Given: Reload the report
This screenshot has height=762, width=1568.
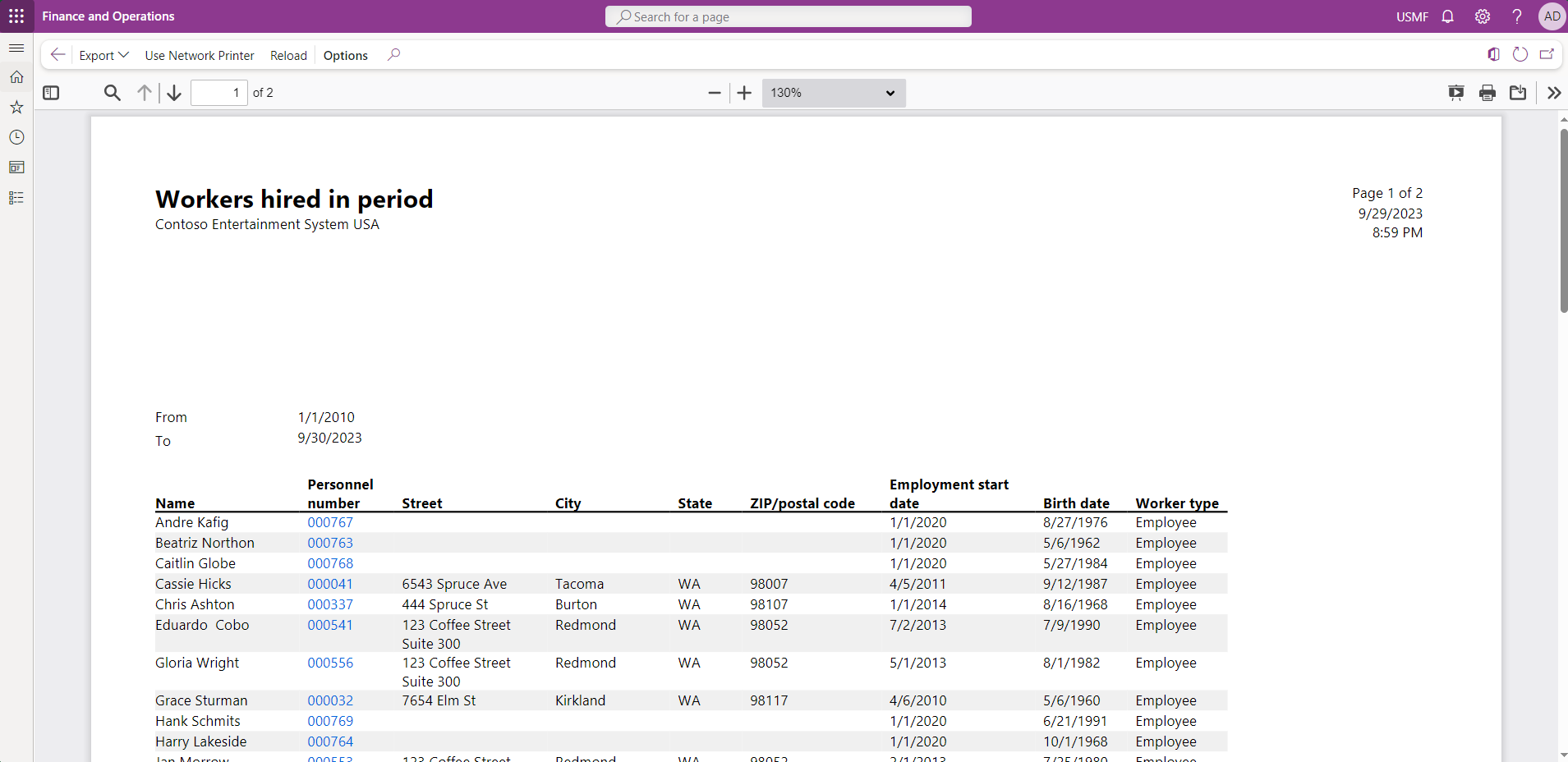Looking at the screenshot, I should point(287,55).
